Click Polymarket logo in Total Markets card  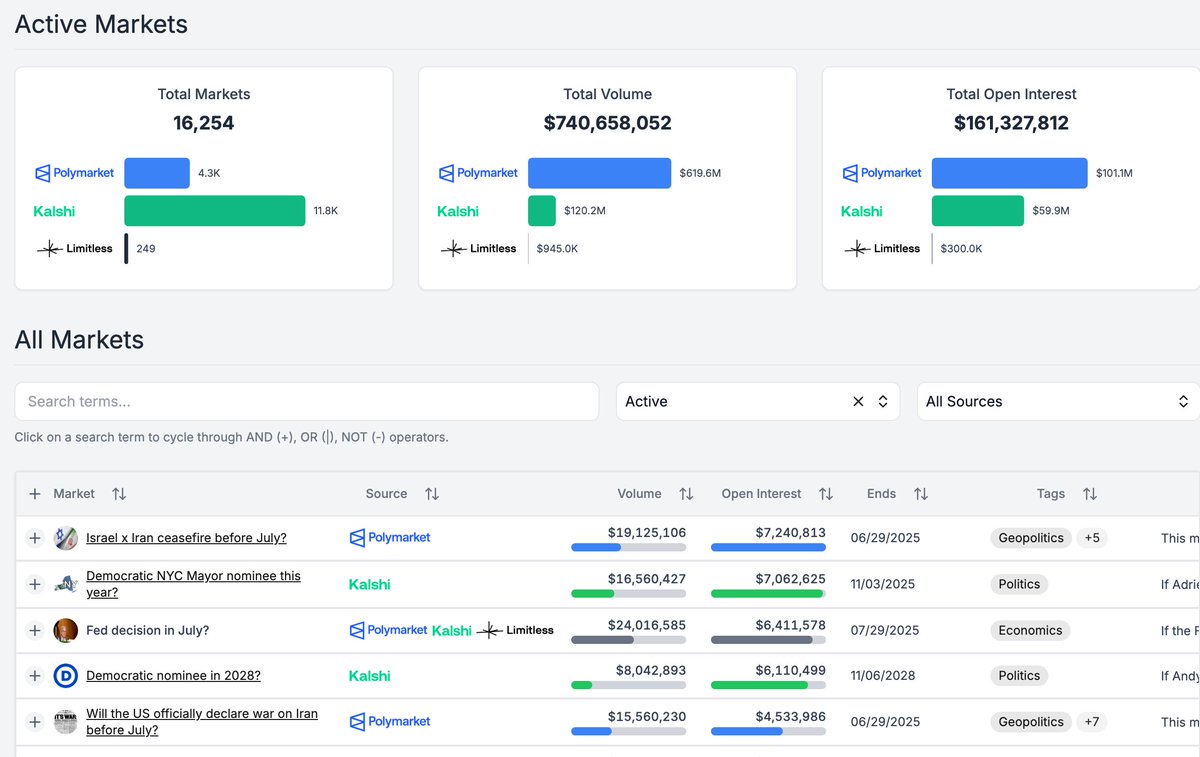pyautogui.click(x=75, y=173)
